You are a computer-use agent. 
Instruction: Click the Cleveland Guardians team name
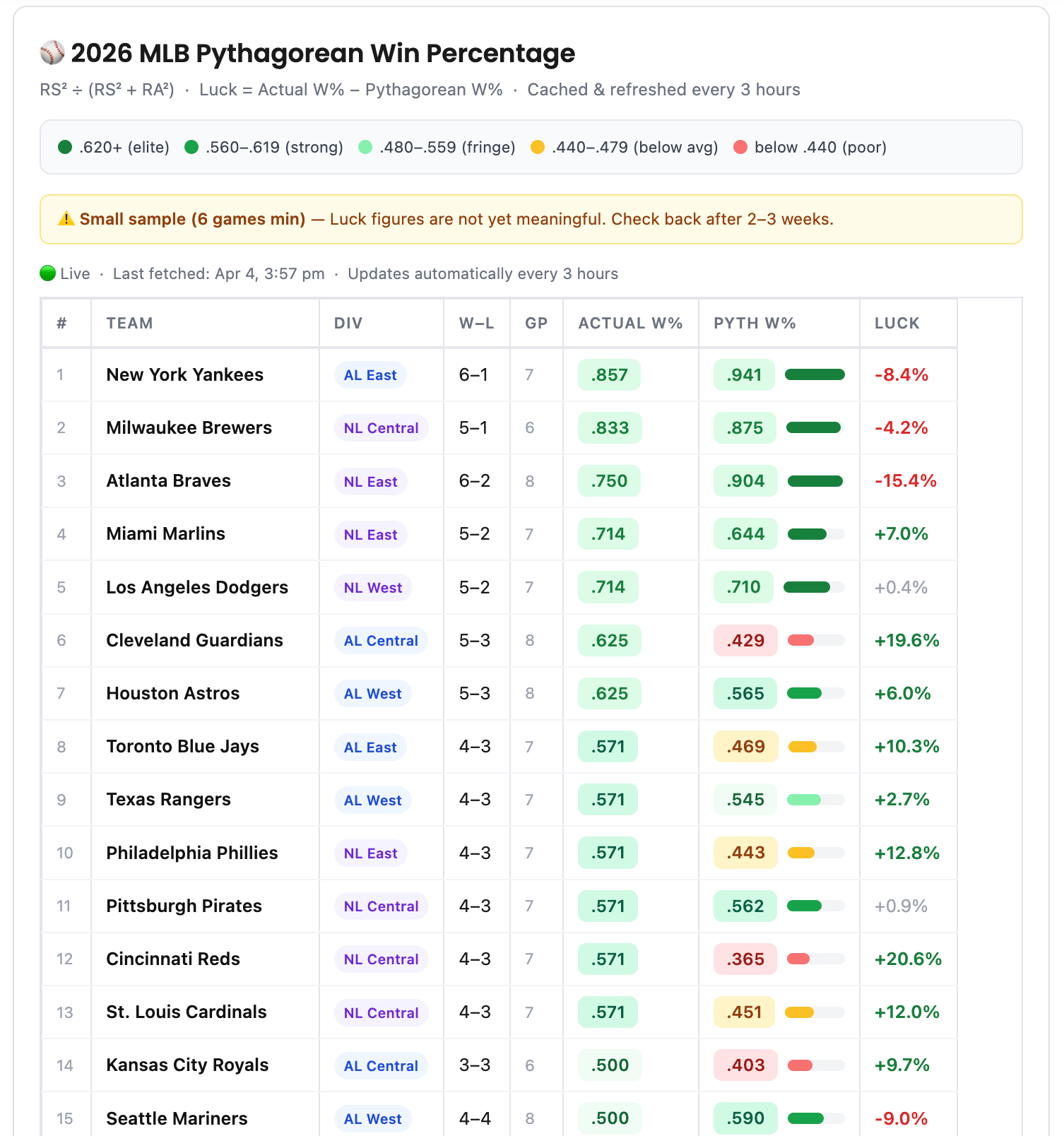click(x=194, y=641)
